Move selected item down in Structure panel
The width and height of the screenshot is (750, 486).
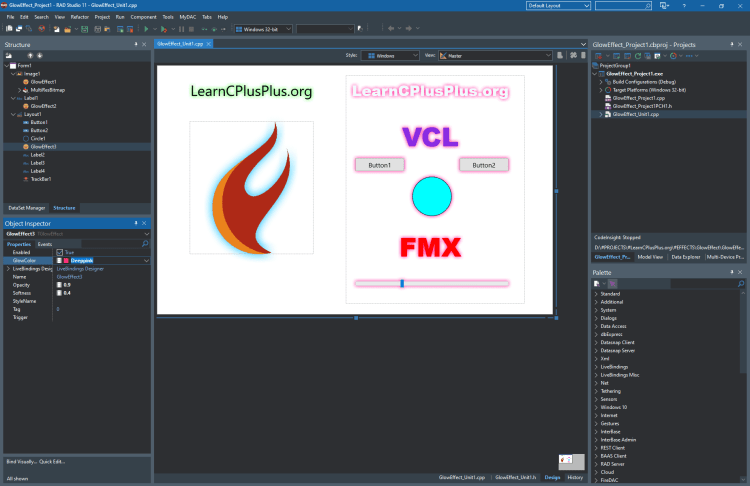click(x=40, y=55)
